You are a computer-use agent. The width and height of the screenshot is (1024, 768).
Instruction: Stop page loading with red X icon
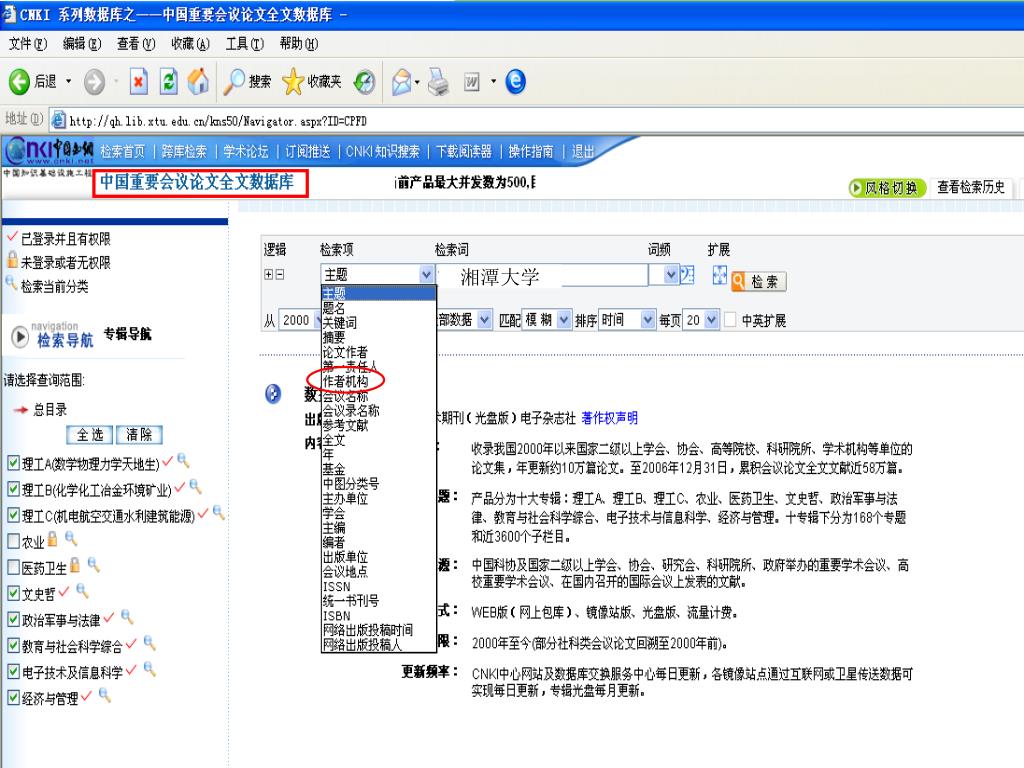[x=138, y=82]
